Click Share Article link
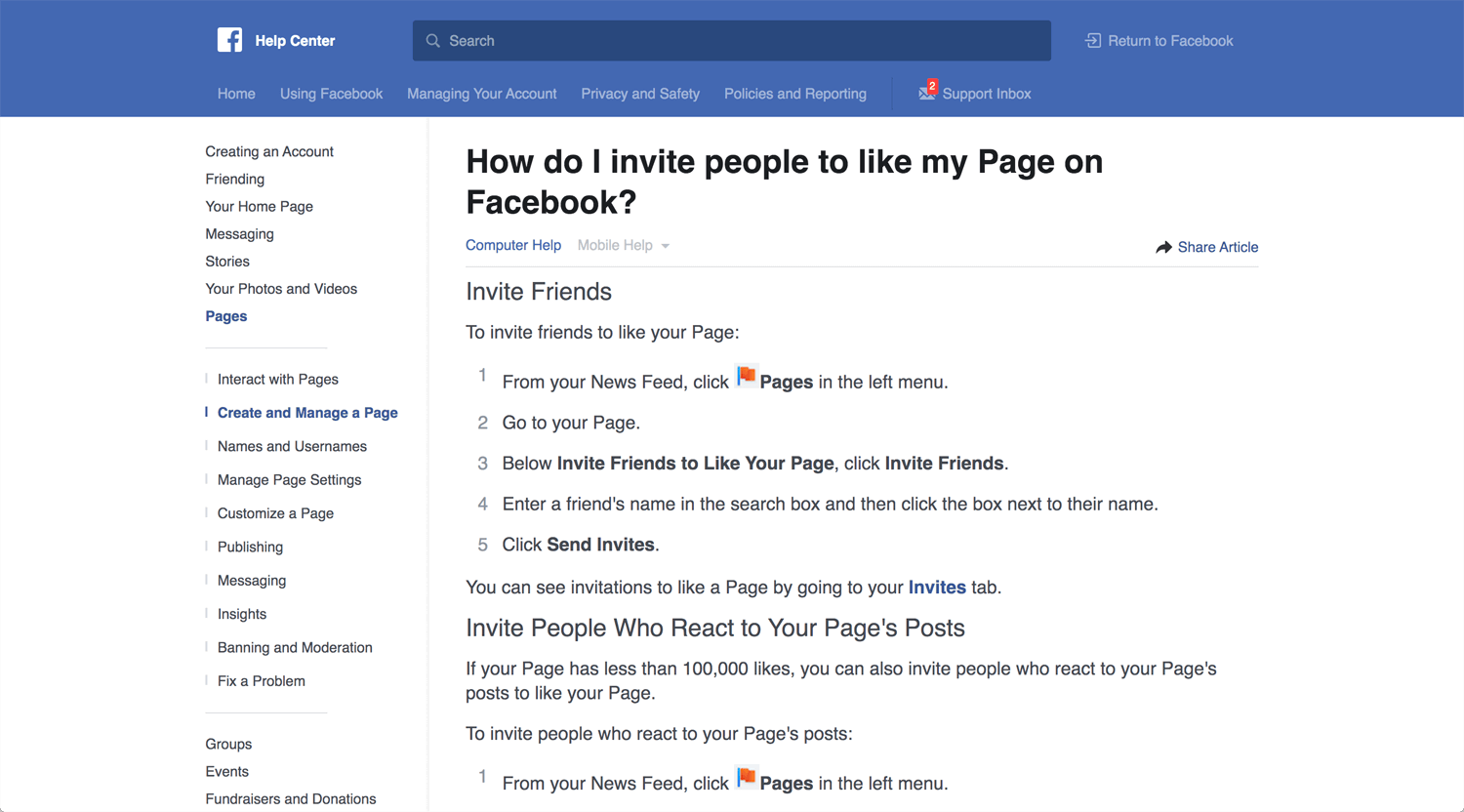This screenshot has height=812, width=1464. [1218, 247]
